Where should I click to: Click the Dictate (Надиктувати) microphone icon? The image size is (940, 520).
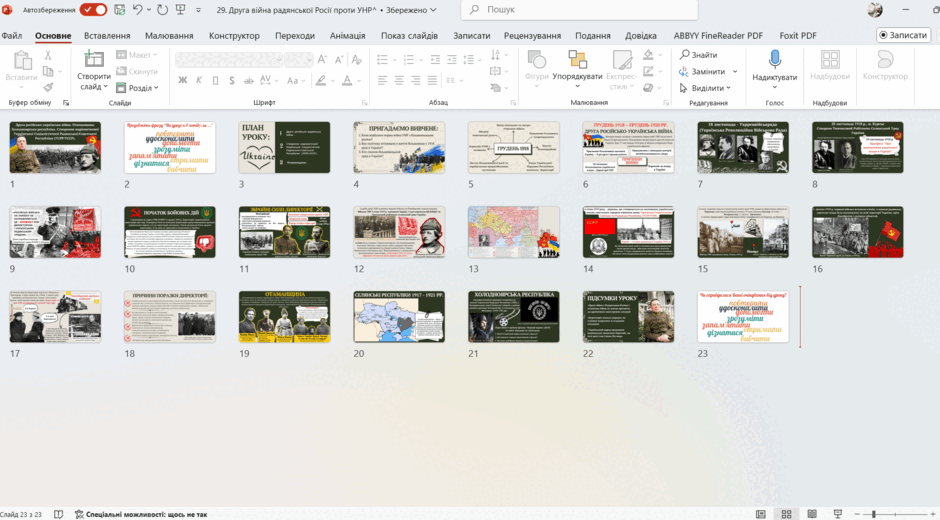coord(775,59)
